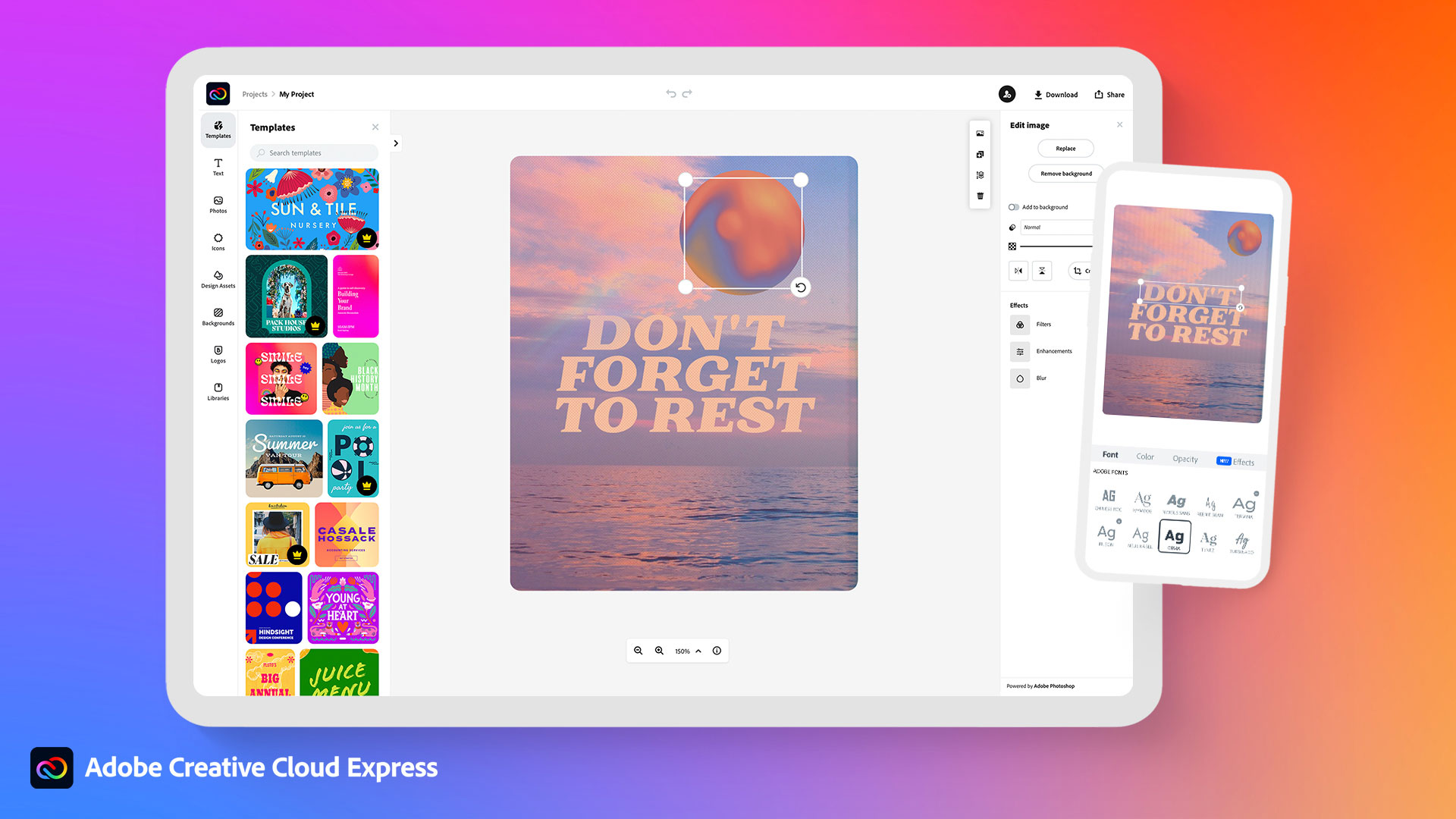Screen dimensions: 1456x819
Task: Switch to Color tab in panel
Action: (x=1144, y=456)
